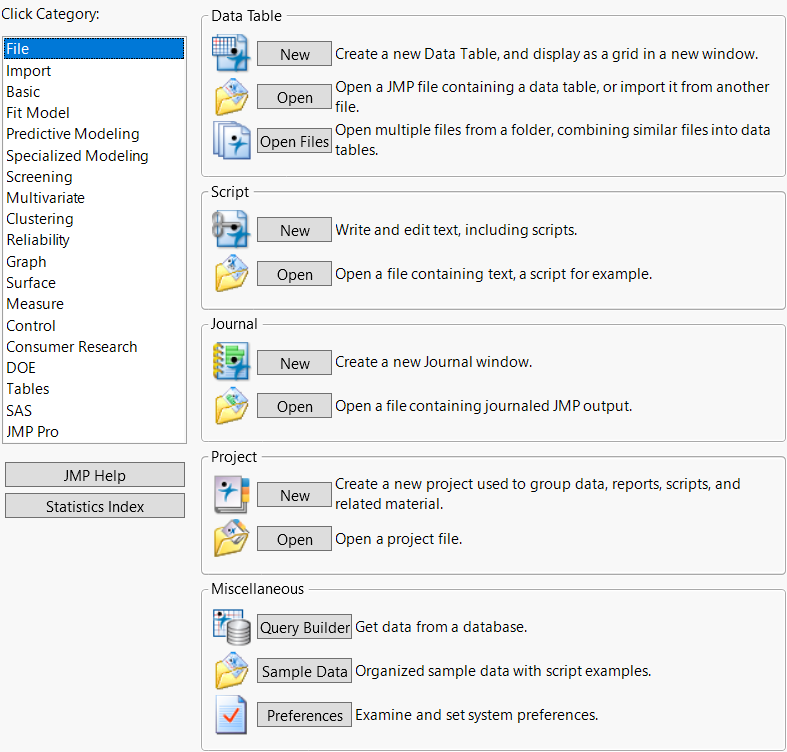Select the Screening category
The width and height of the screenshot is (787, 752).
[x=94, y=176]
